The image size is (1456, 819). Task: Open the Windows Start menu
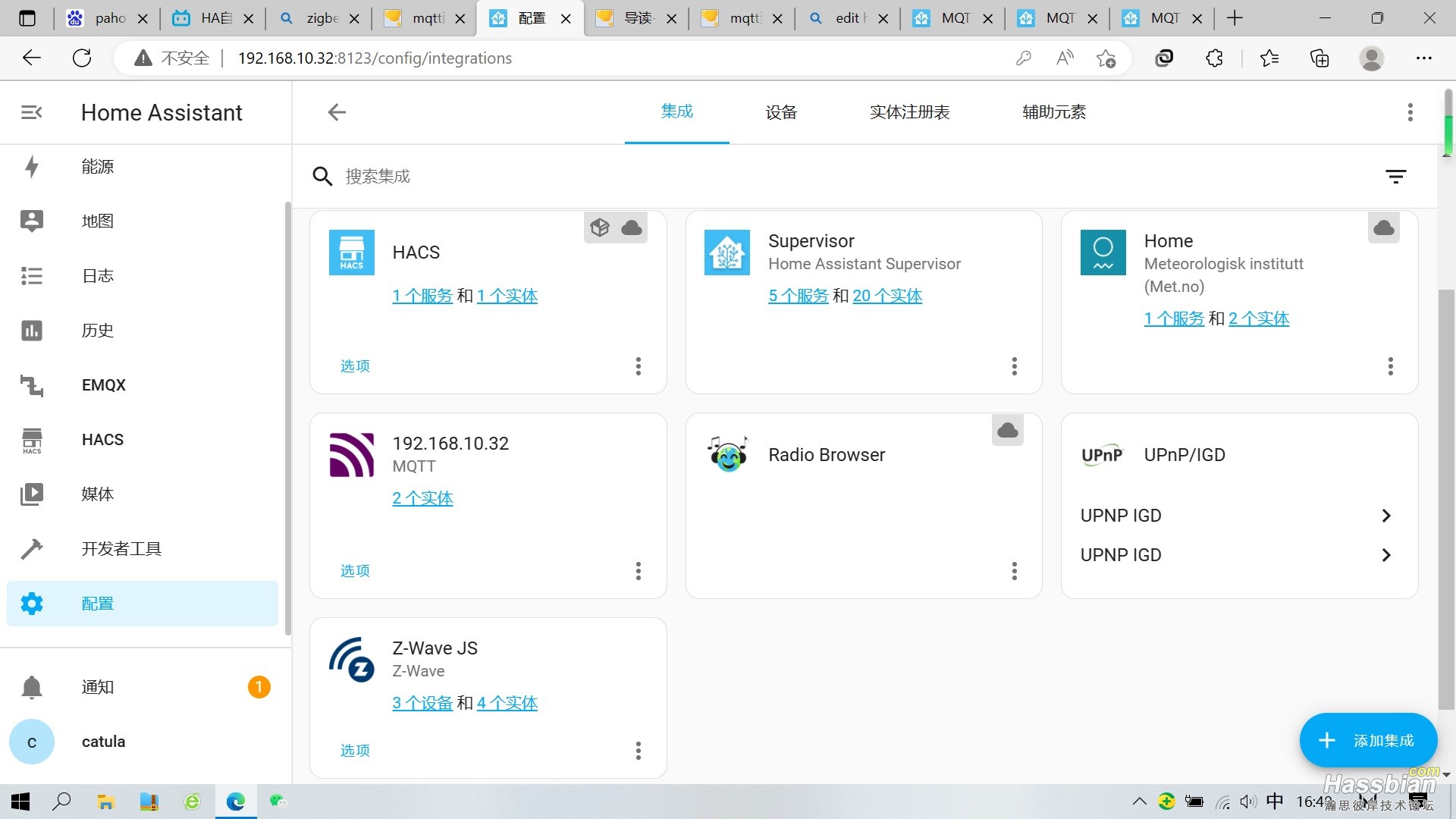20,802
